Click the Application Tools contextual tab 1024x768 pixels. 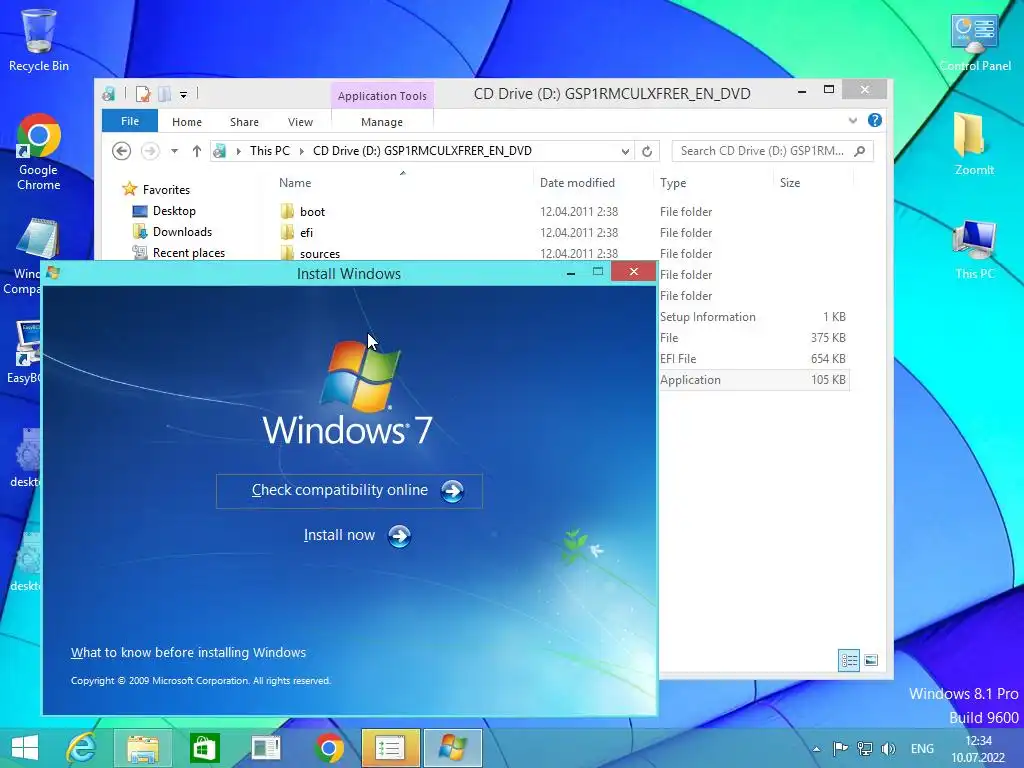click(382, 96)
